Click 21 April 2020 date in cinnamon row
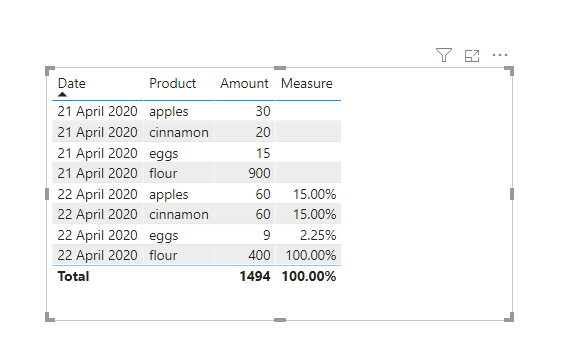Image resolution: width=578 pixels, height=361 pixels. [x=97, y=132]
